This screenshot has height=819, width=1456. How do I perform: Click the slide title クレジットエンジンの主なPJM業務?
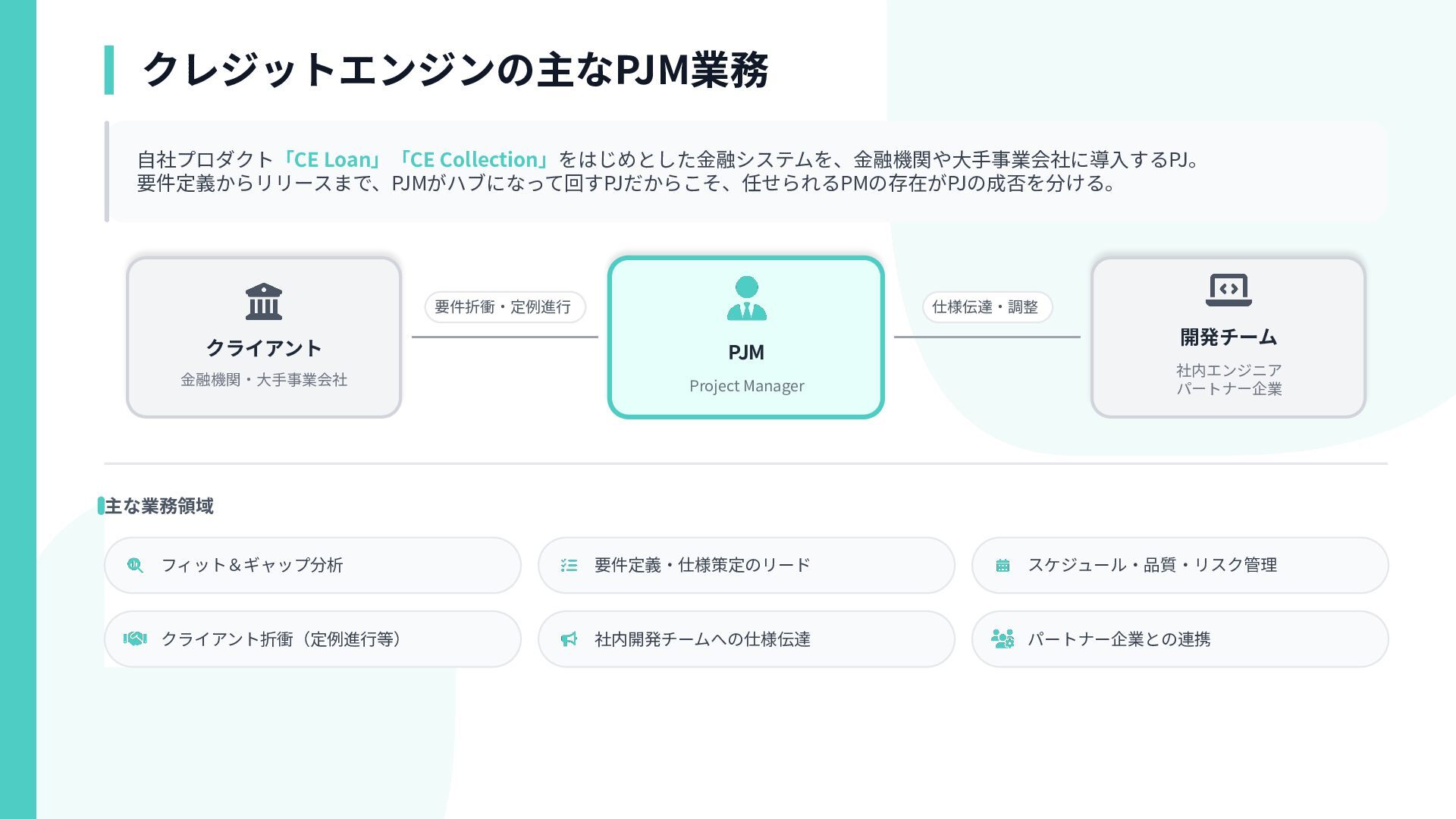click(x=455, y=70)
